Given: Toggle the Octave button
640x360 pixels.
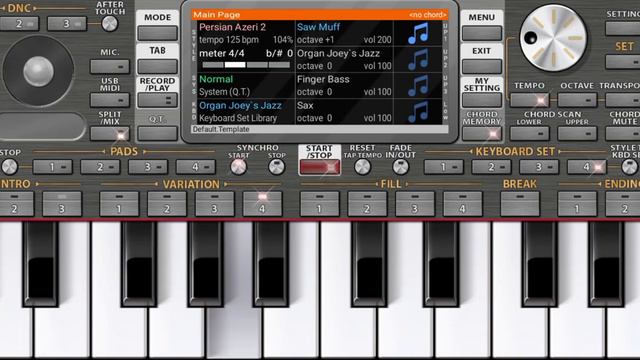Looking at the screenshot, I should 577,100.
